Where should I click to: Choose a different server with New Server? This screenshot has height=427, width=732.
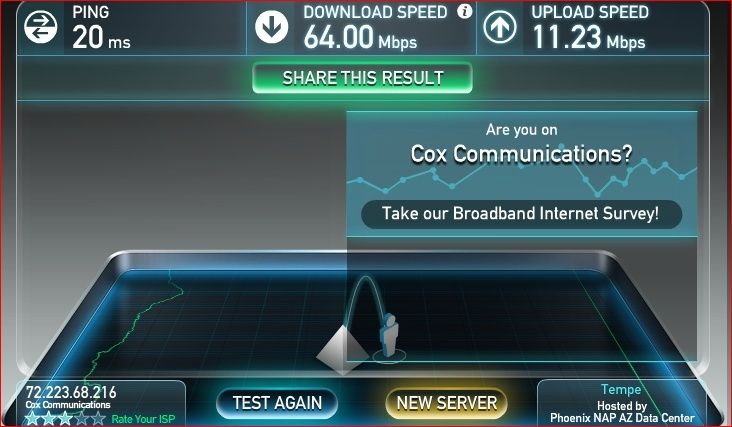tap(447, 403)
